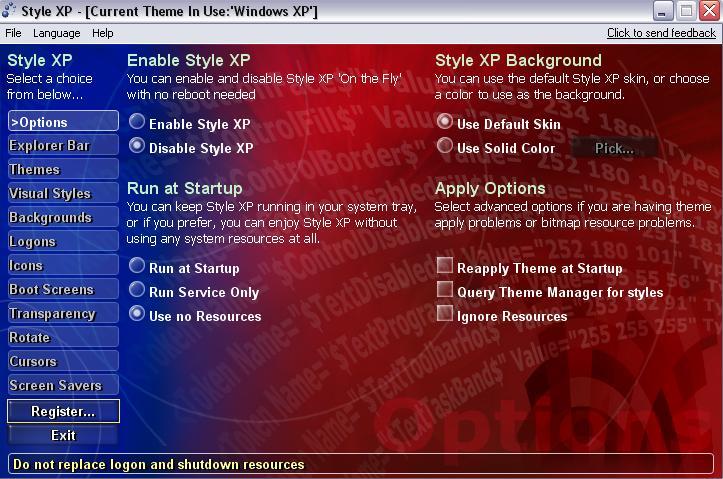Click the Style XP title bar app icon
Screen dimensions: 723x479
[10, 11]
